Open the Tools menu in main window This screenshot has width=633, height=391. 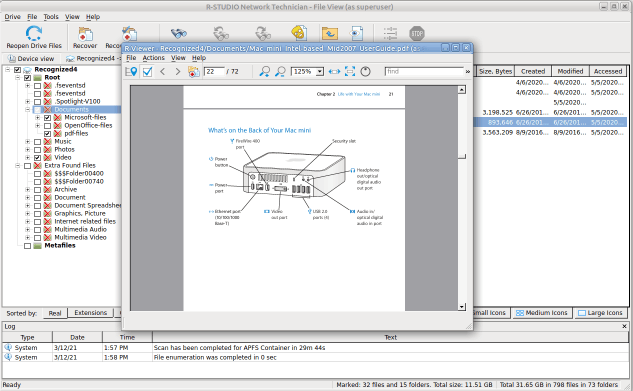click(x=51, y=17)
